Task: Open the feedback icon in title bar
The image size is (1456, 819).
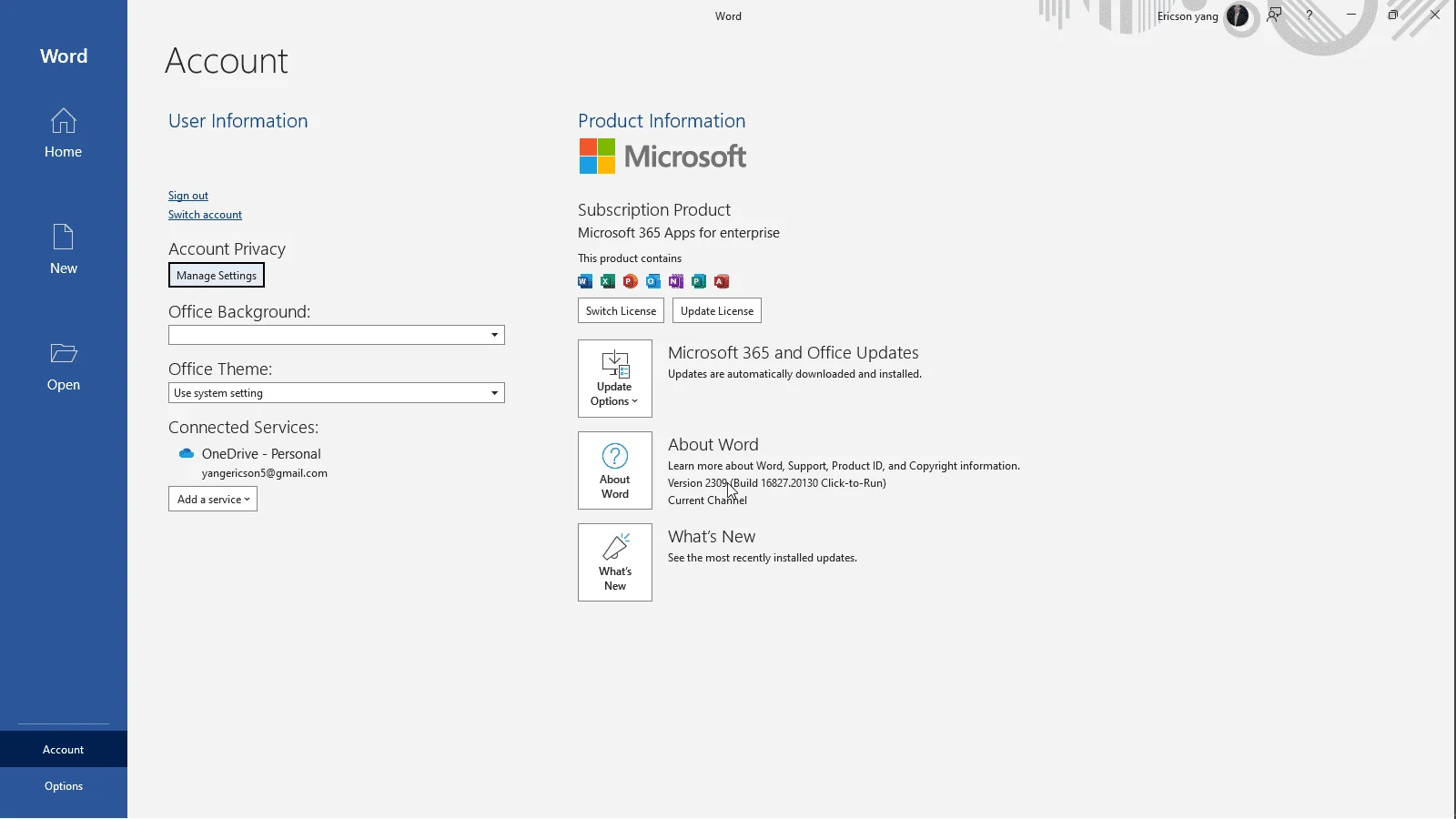Action: click(1274, 15)
